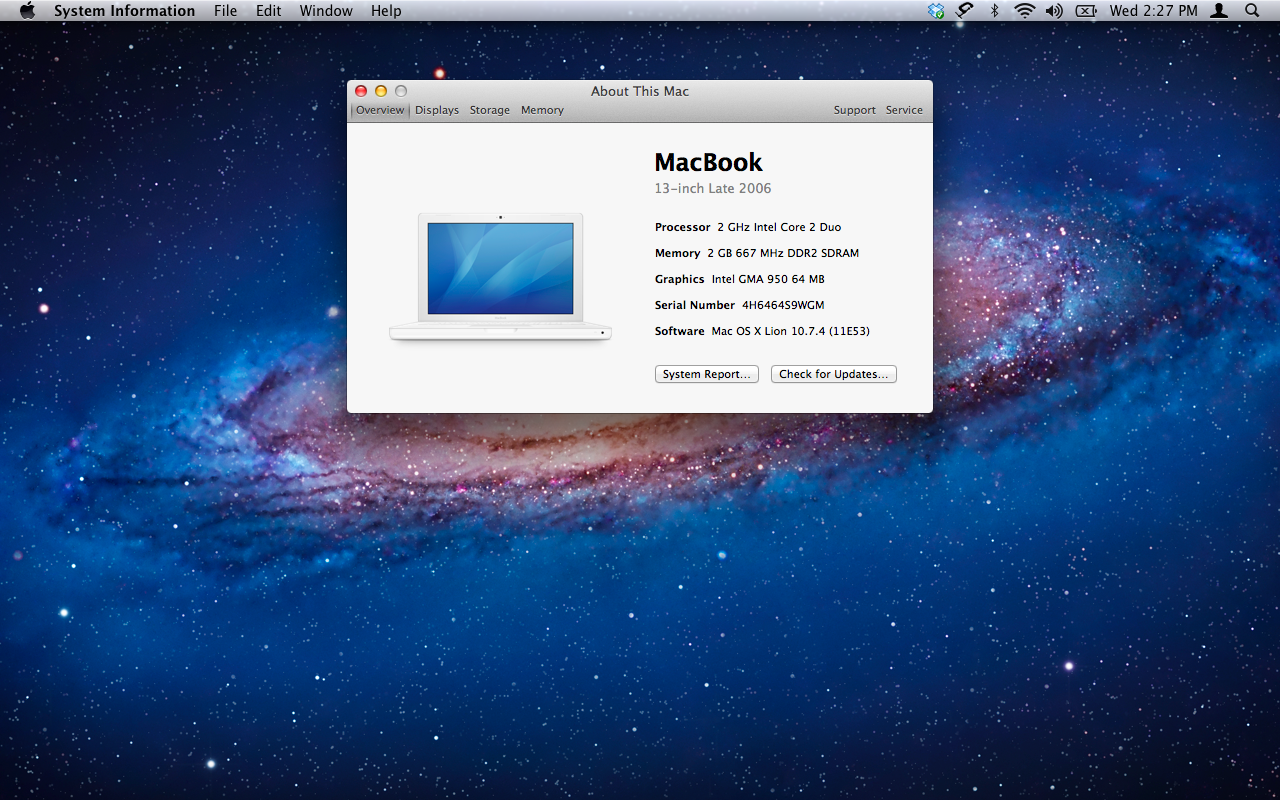Viewport: 1280px width, 800px height.
Task: Open the File menu
Action: point(226,11)
